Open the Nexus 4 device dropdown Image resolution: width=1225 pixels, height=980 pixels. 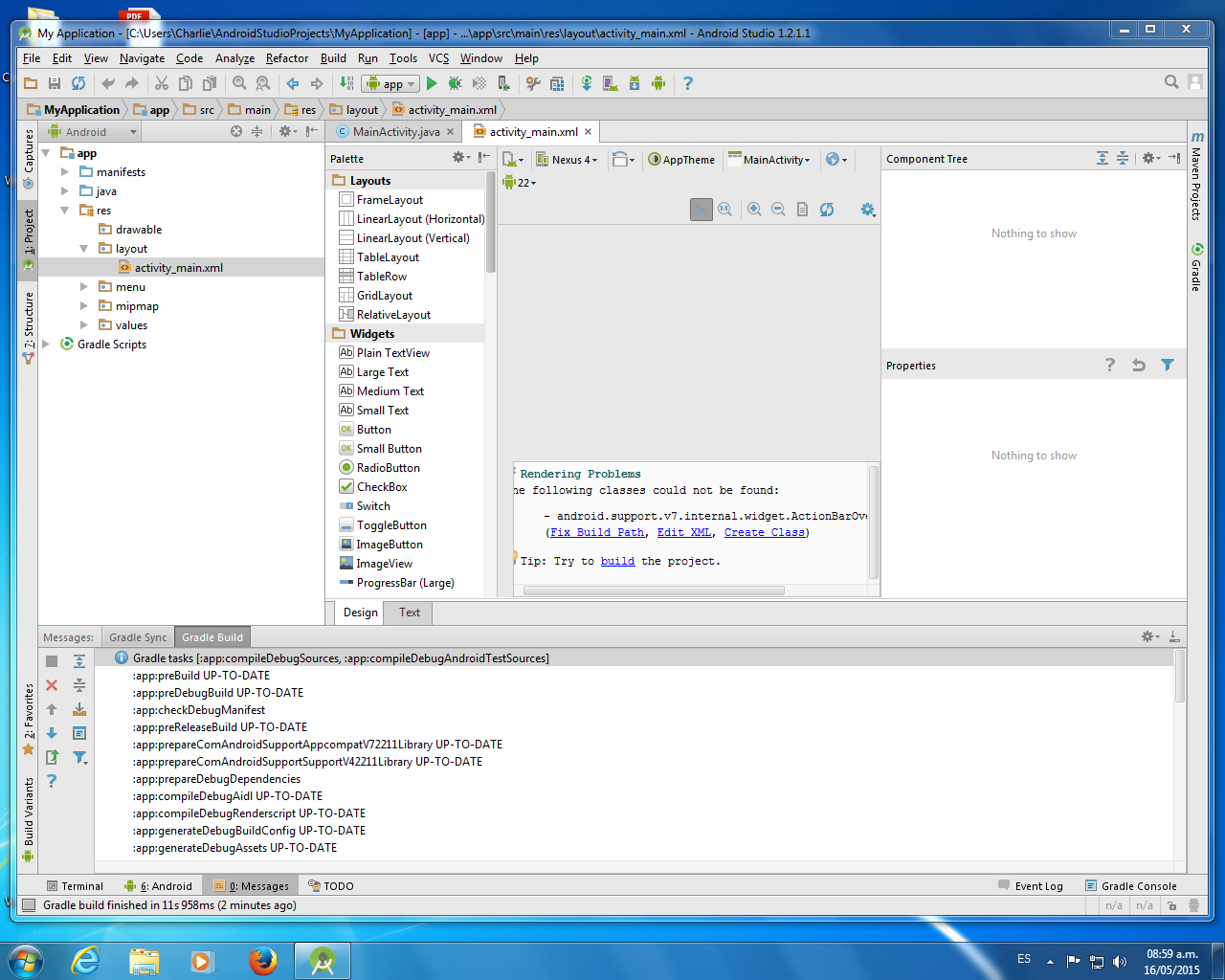tap(568, 160)
